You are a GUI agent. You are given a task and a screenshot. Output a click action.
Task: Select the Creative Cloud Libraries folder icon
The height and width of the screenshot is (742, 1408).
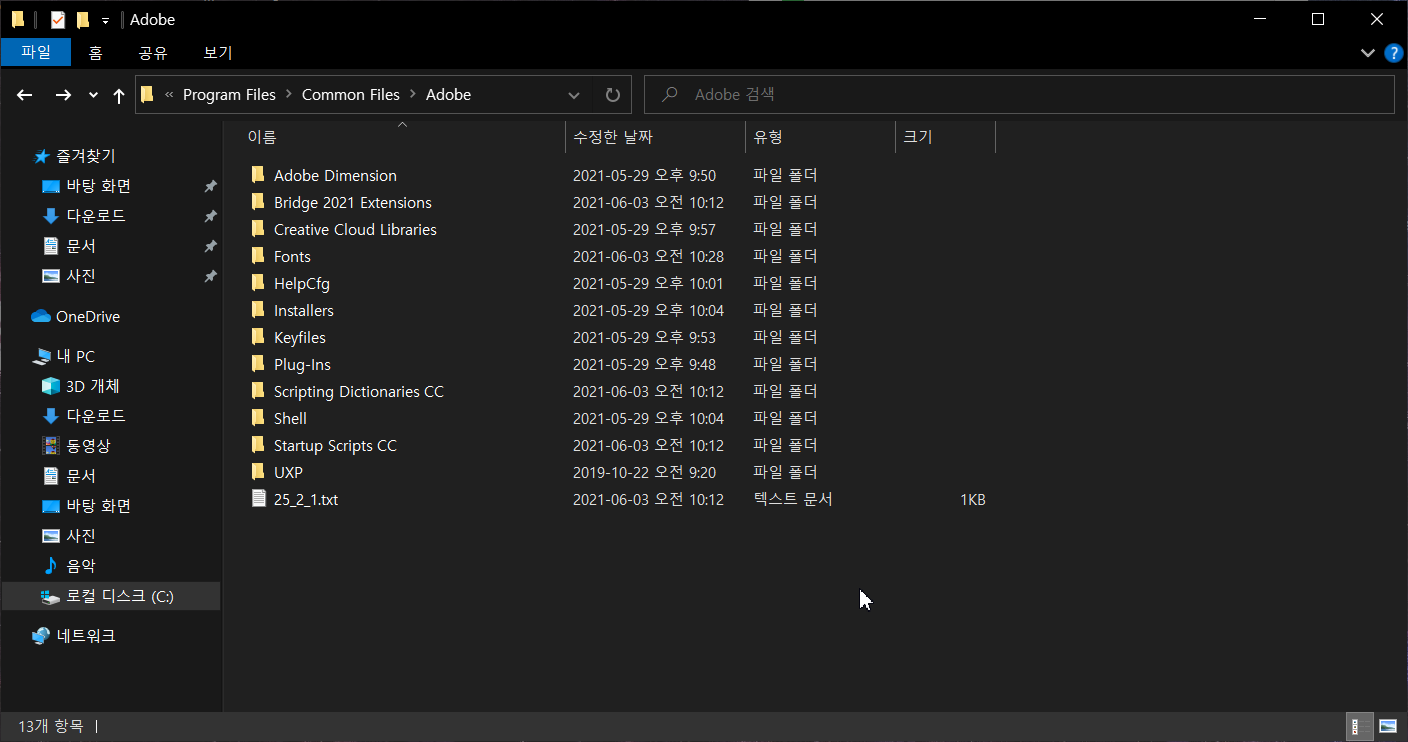258,229
